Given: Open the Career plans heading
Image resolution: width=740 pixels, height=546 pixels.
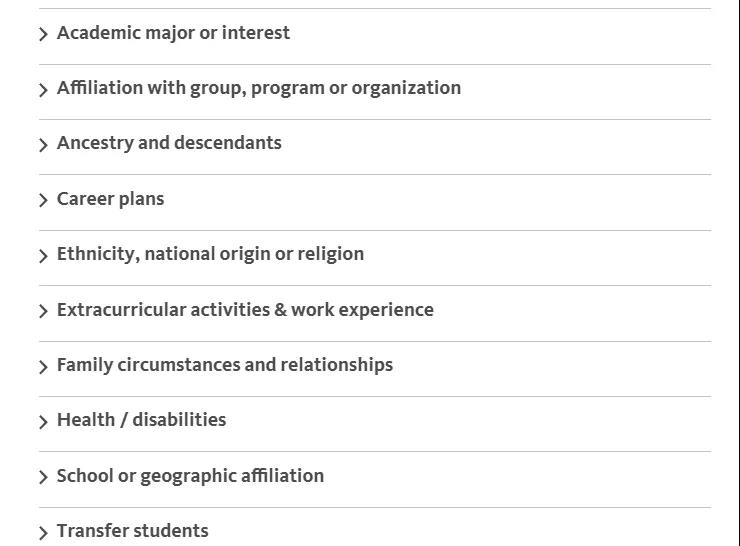Looking at the screenshot, I should 110,199.
